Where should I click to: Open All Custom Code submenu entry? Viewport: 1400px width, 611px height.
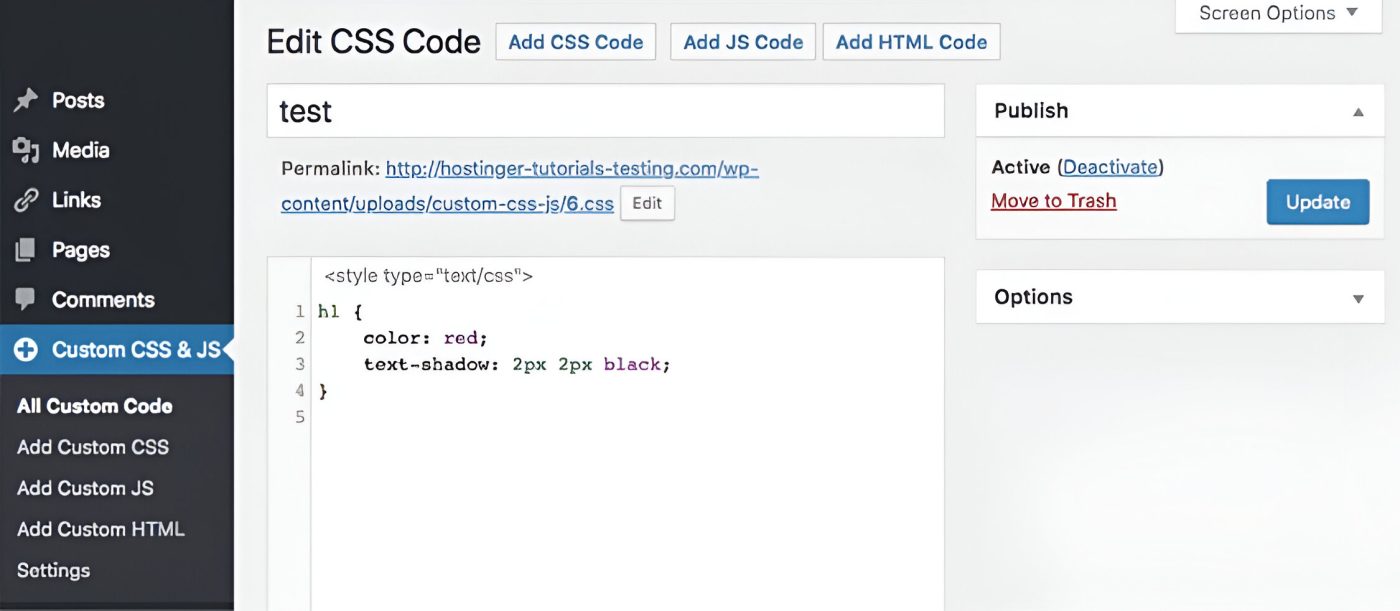(x=93, y=405)
